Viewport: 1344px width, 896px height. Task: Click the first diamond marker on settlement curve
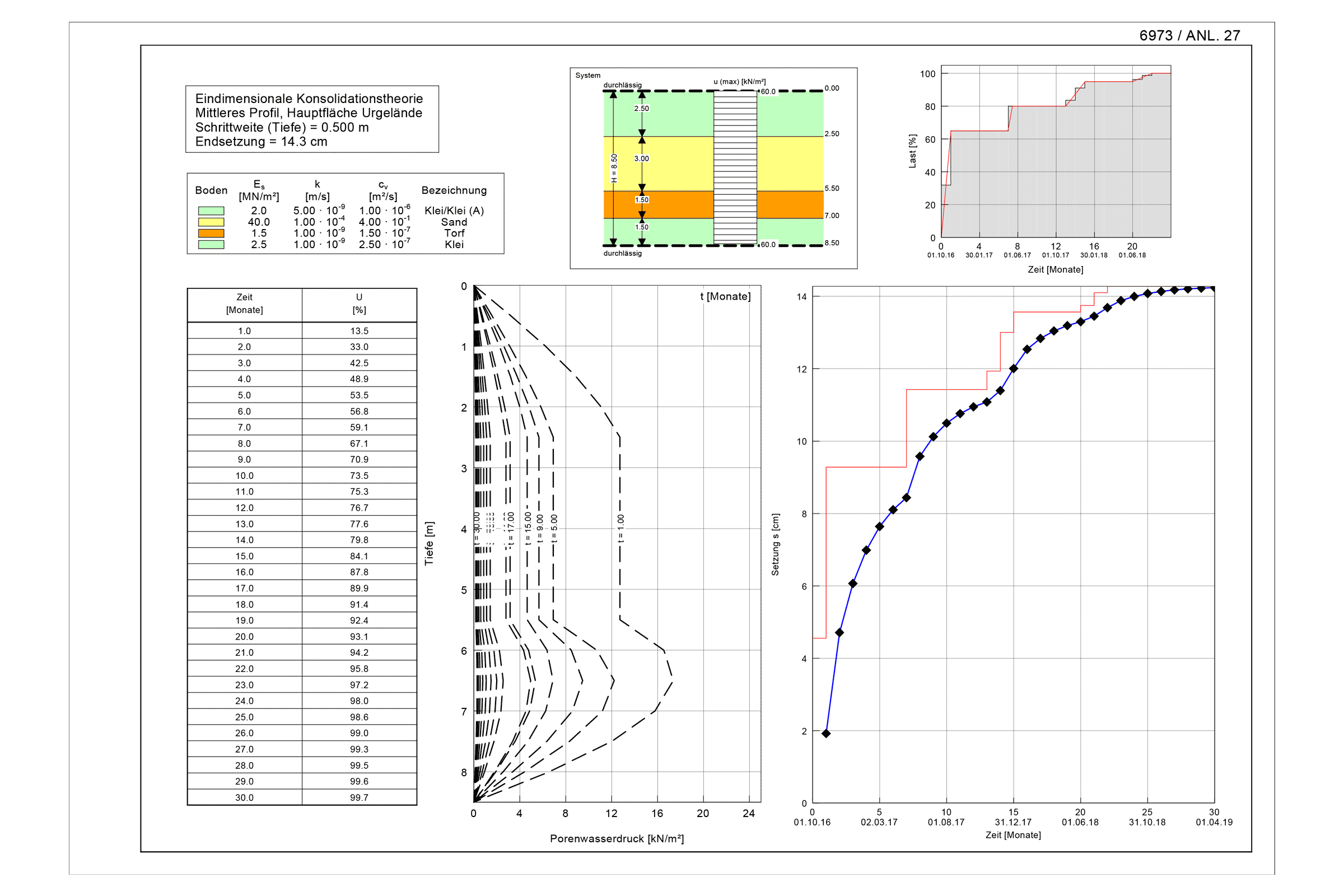tap(825, 733)
